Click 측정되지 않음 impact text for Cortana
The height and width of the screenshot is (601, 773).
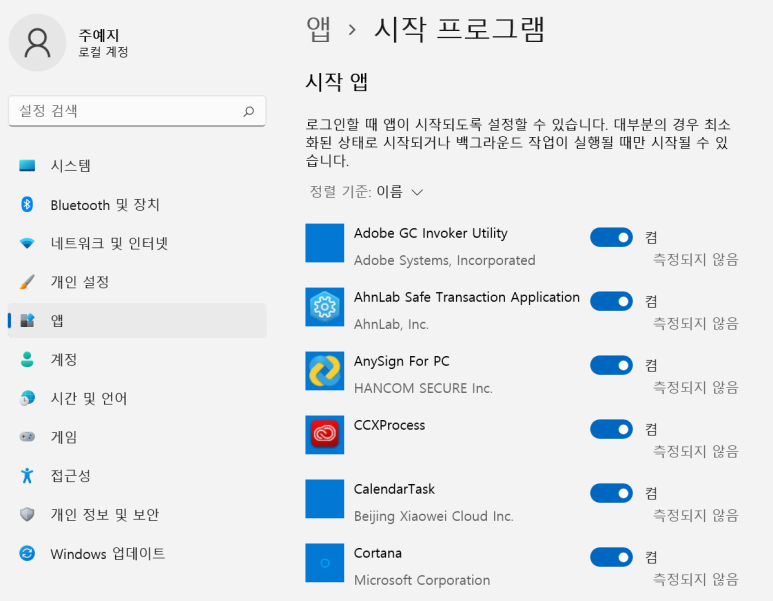[696, 579]
